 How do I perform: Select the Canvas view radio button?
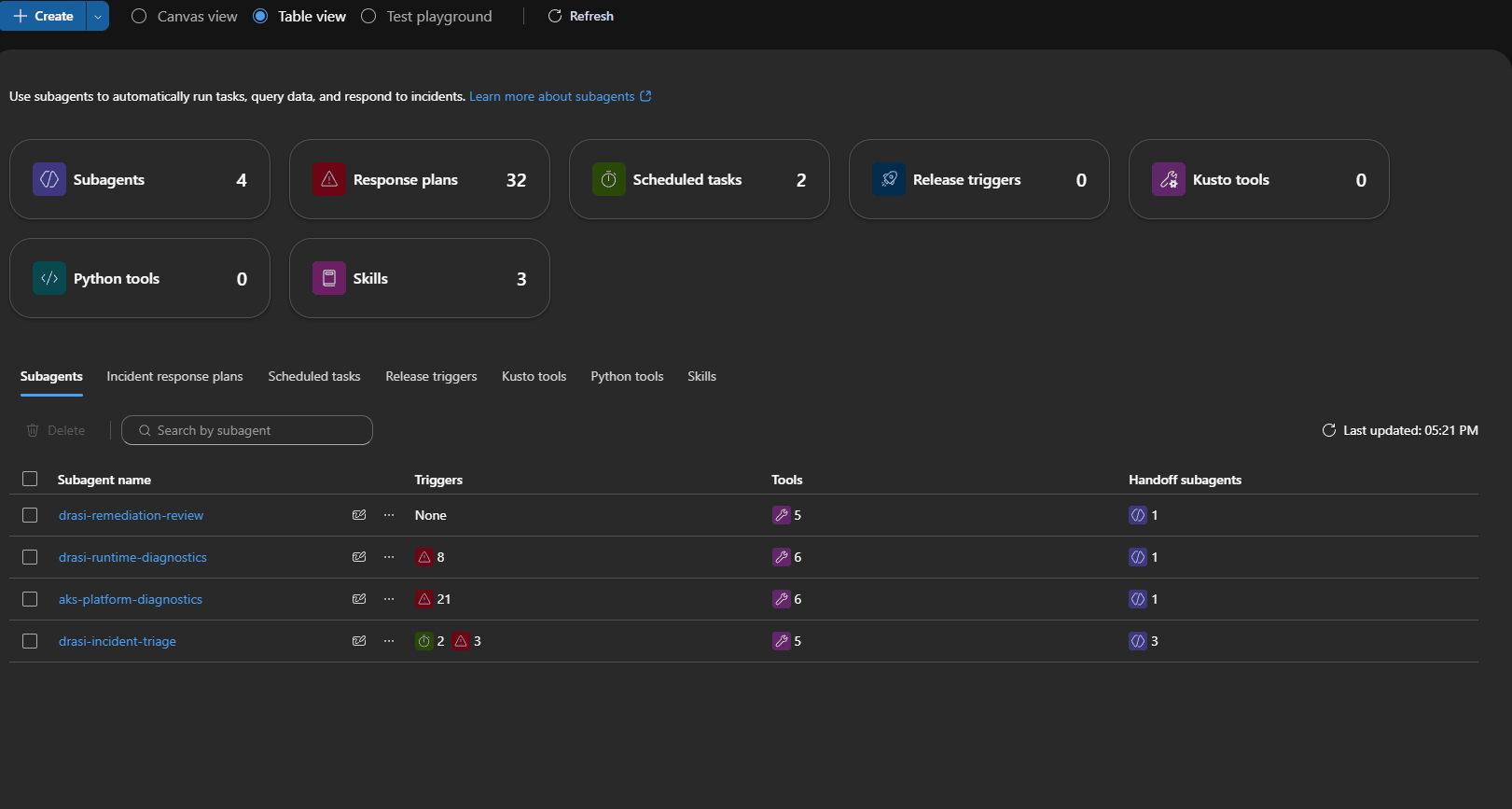click(x=139, y=16)
